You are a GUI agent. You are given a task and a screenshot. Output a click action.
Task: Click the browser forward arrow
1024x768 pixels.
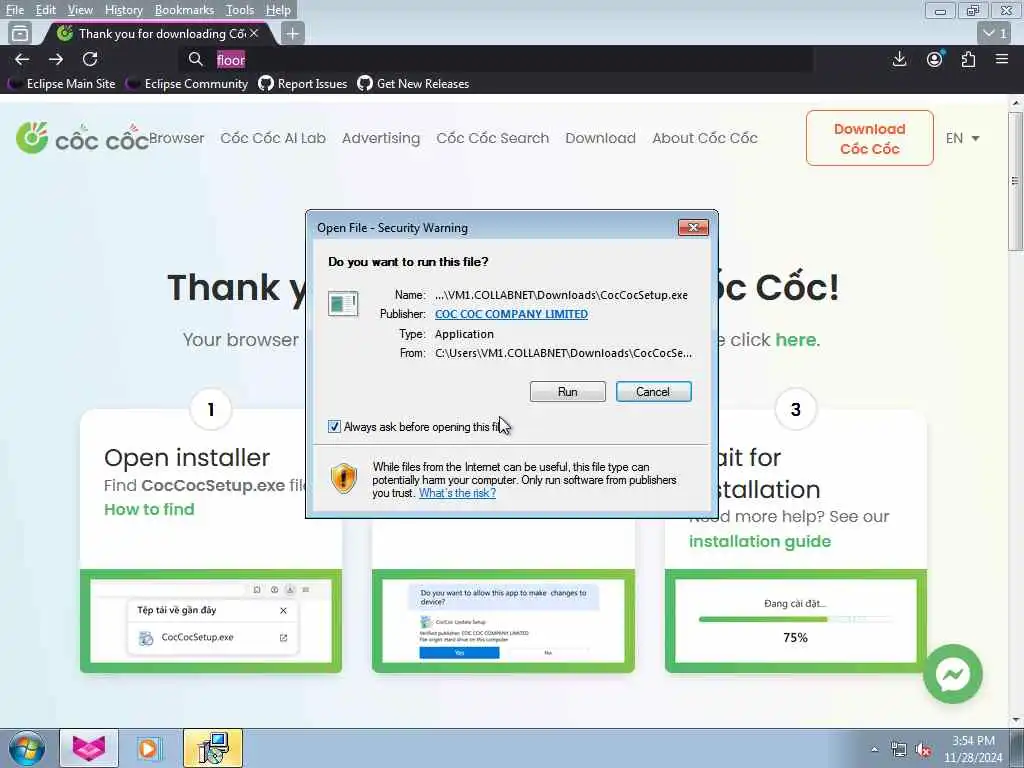56,59
